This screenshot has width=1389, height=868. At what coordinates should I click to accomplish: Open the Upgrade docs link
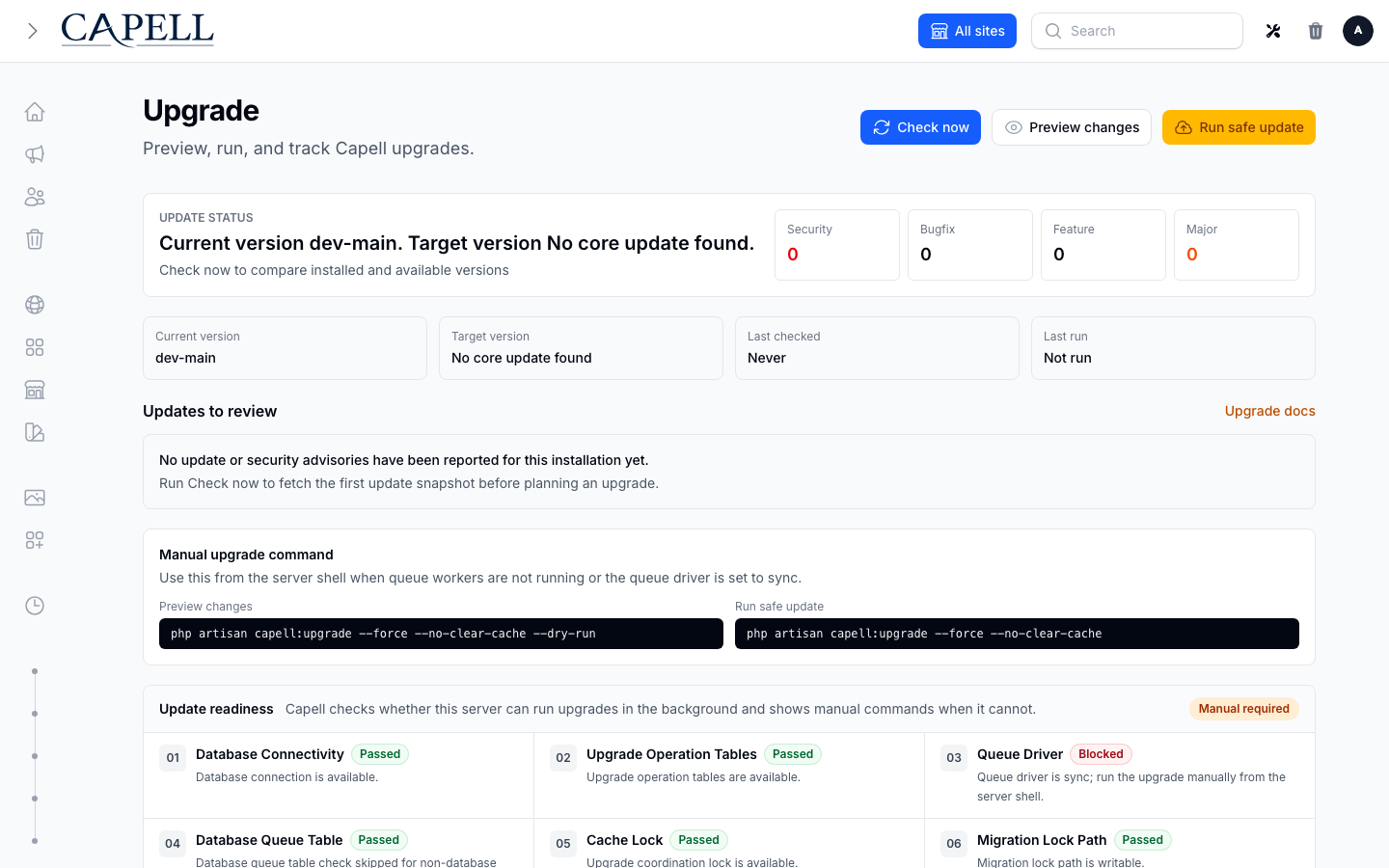coord(1269,411)
